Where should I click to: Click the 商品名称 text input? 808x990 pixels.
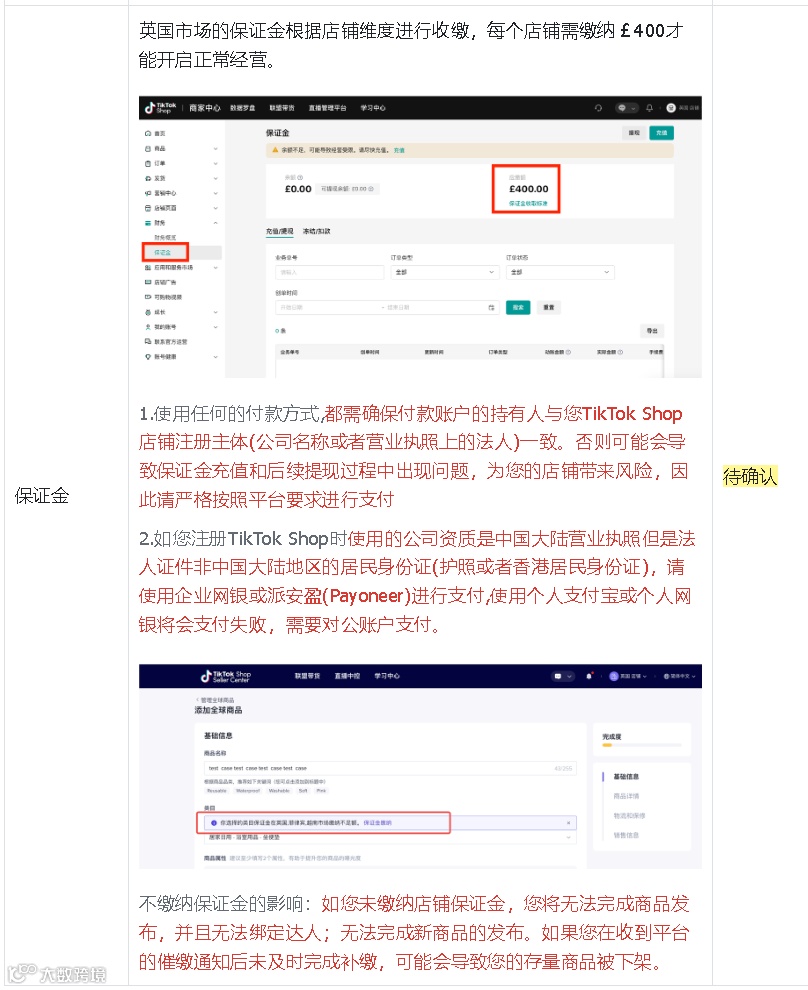pyautogui.click(x=390, y=768)
